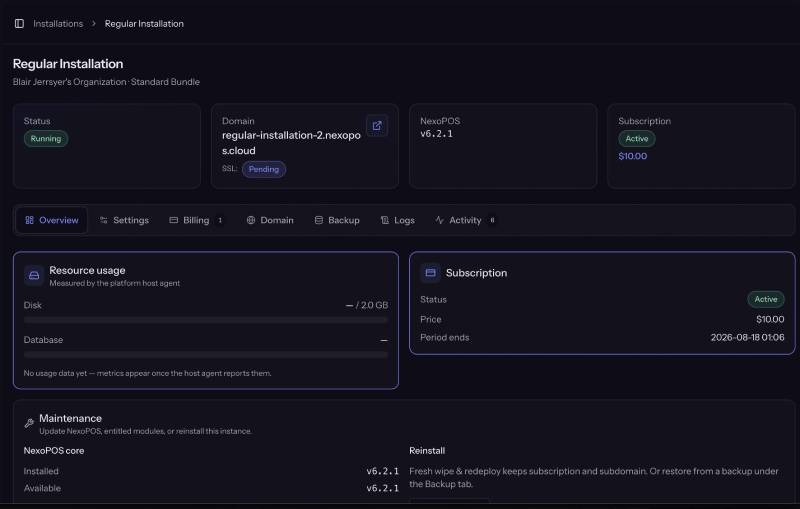Click the Activity tab pulse icon
Viewport: 800px width, 509px height.
point(439,220)
